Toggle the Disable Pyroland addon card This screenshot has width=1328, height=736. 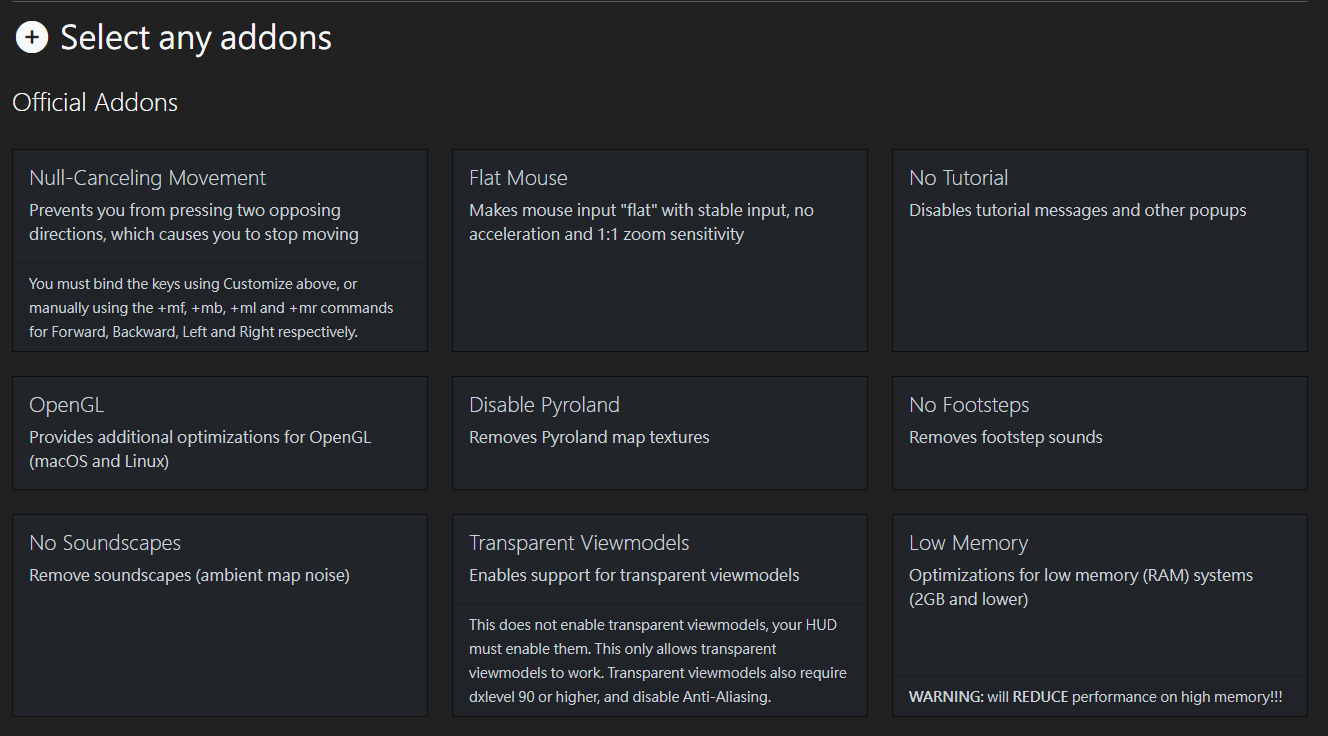(x=660, y=433)
